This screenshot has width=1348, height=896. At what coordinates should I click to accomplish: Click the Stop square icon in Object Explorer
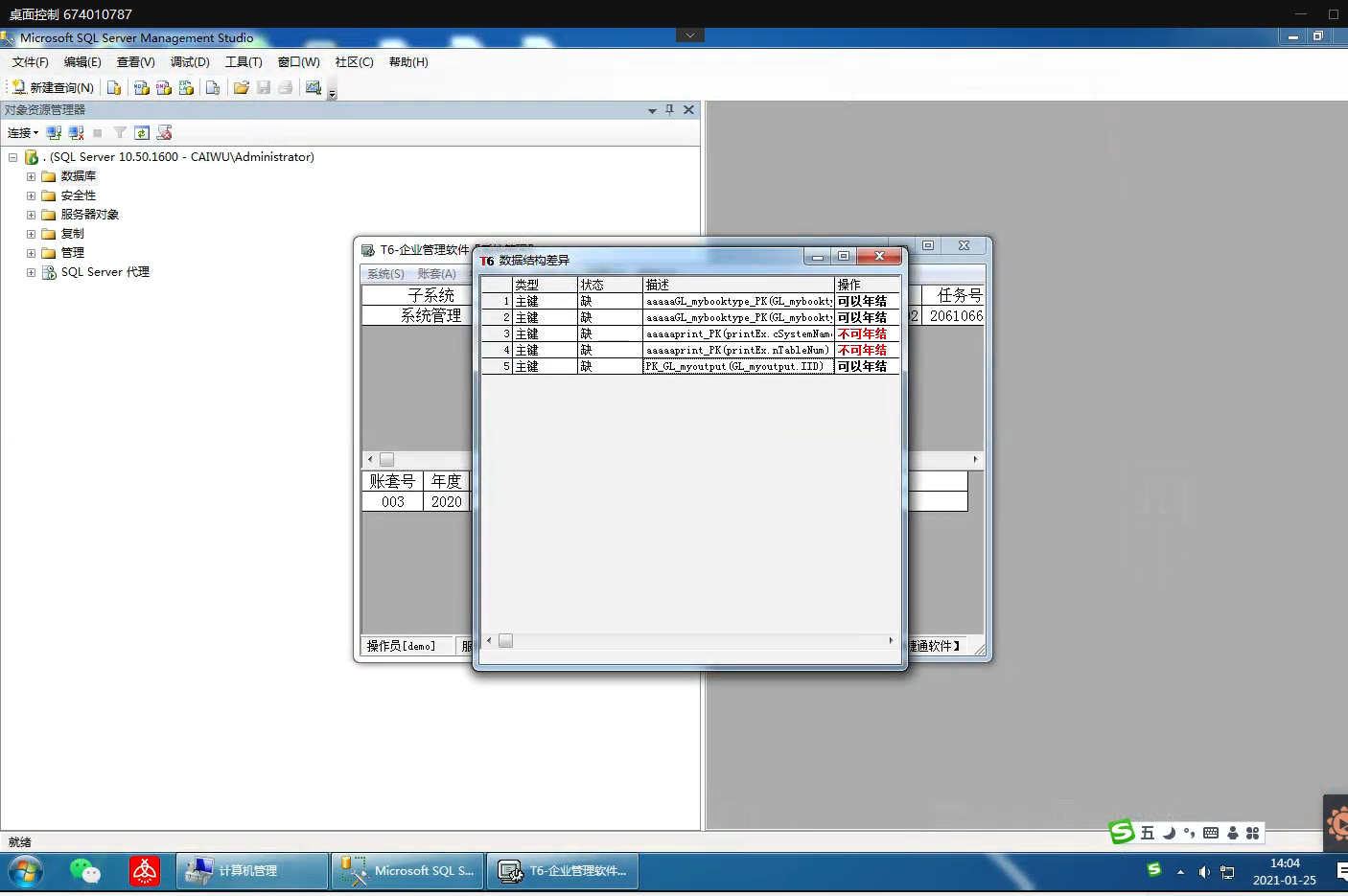97,133
